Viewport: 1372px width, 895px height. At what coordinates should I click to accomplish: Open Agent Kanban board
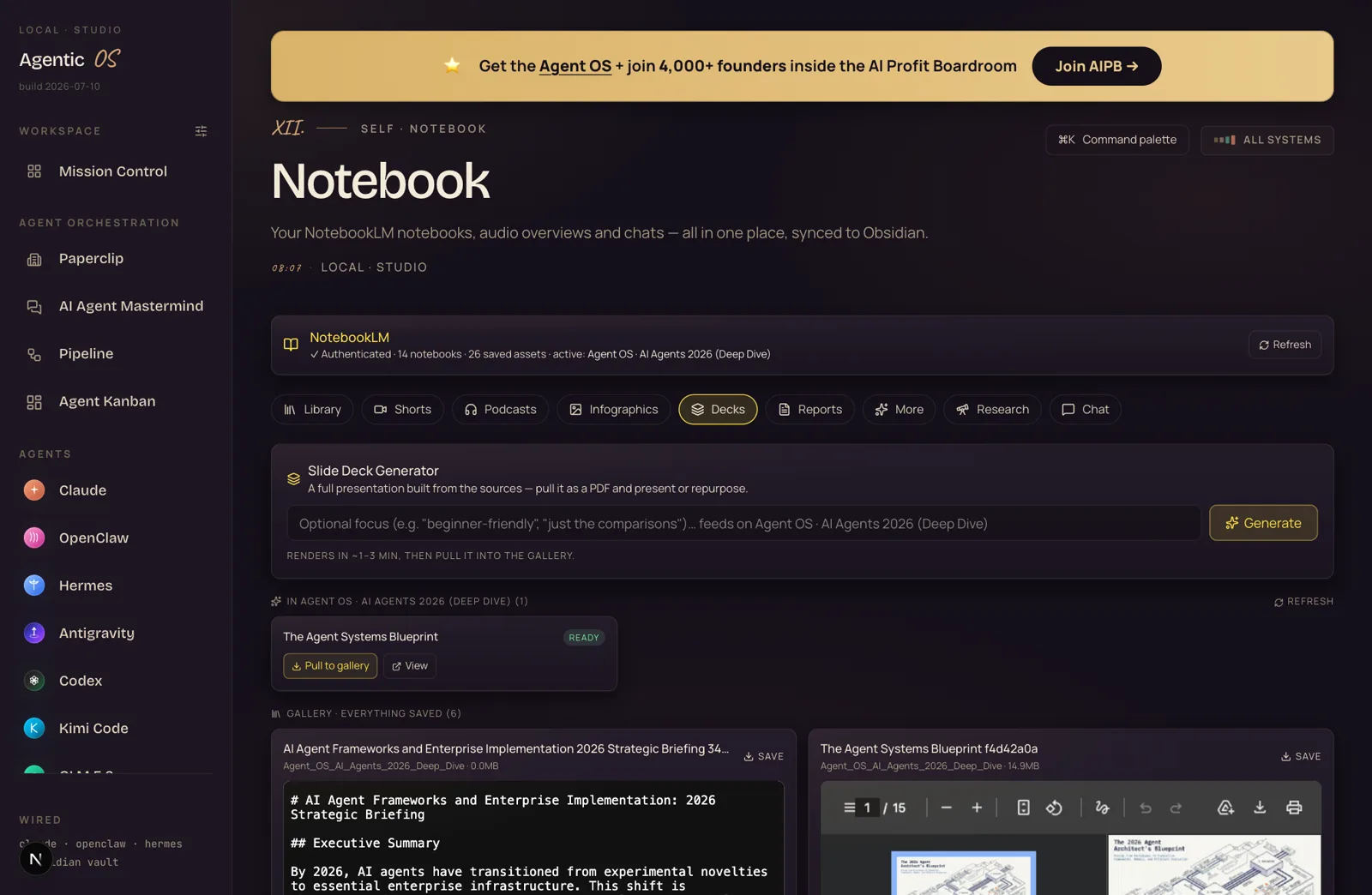106,401
